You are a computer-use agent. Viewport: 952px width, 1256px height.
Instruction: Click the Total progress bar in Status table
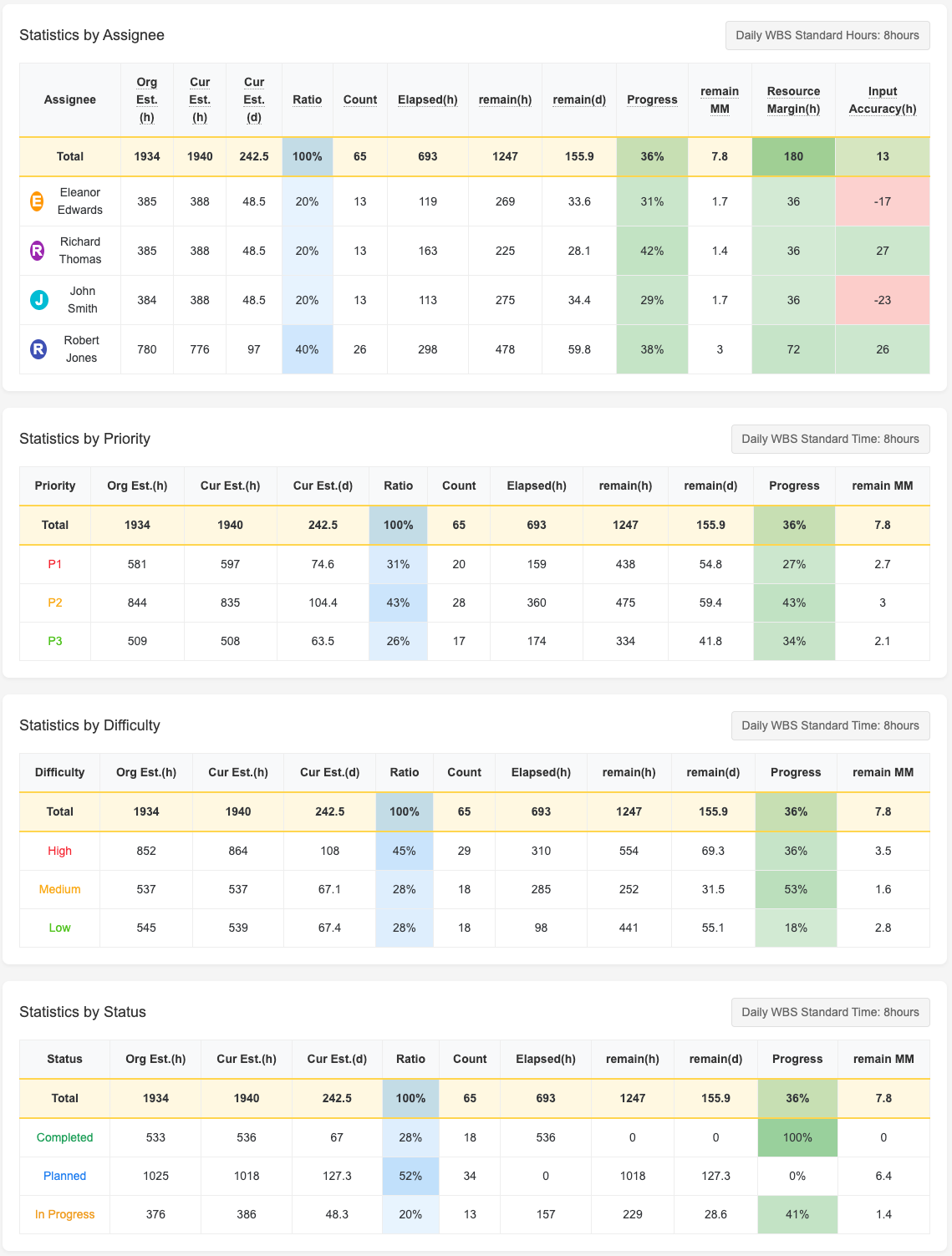tap(797, 1098)
